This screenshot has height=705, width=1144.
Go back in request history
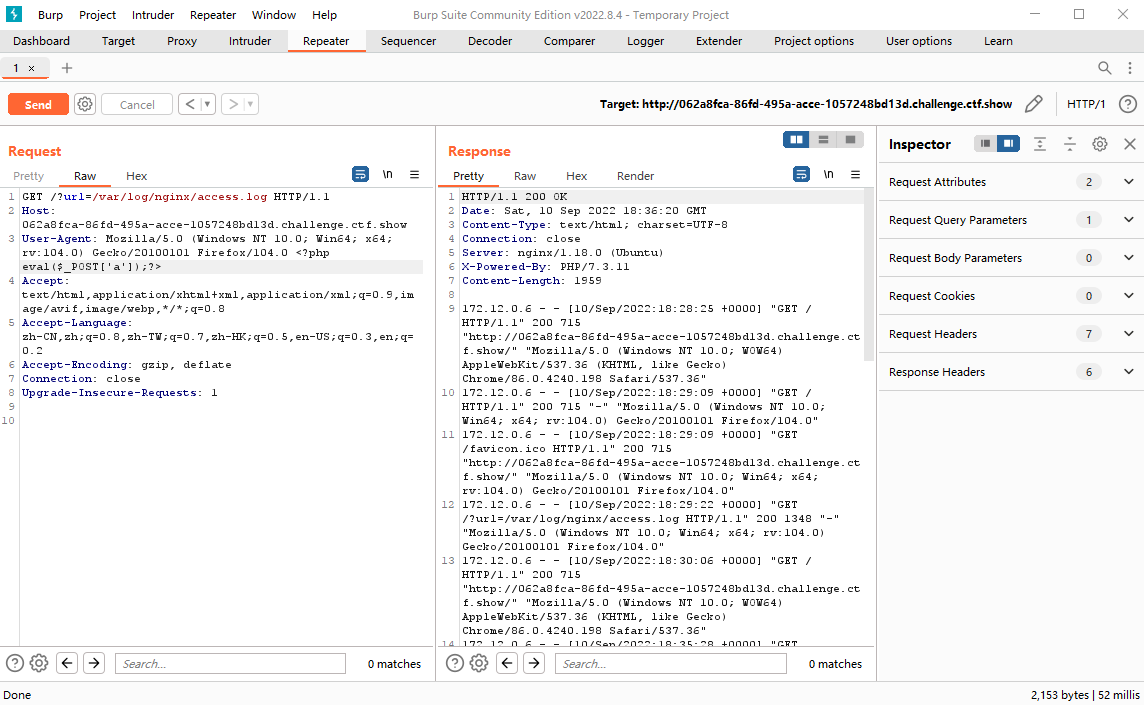coord(190,104)
